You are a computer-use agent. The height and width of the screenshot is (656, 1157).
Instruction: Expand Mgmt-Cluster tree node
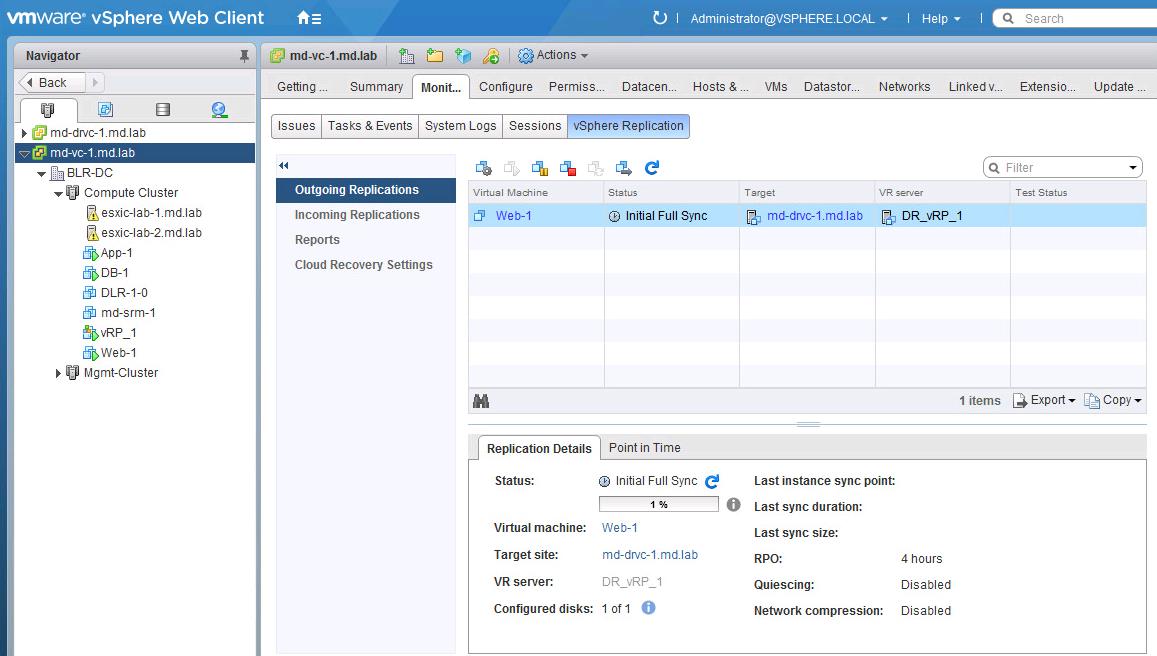[x=58, y=373]
